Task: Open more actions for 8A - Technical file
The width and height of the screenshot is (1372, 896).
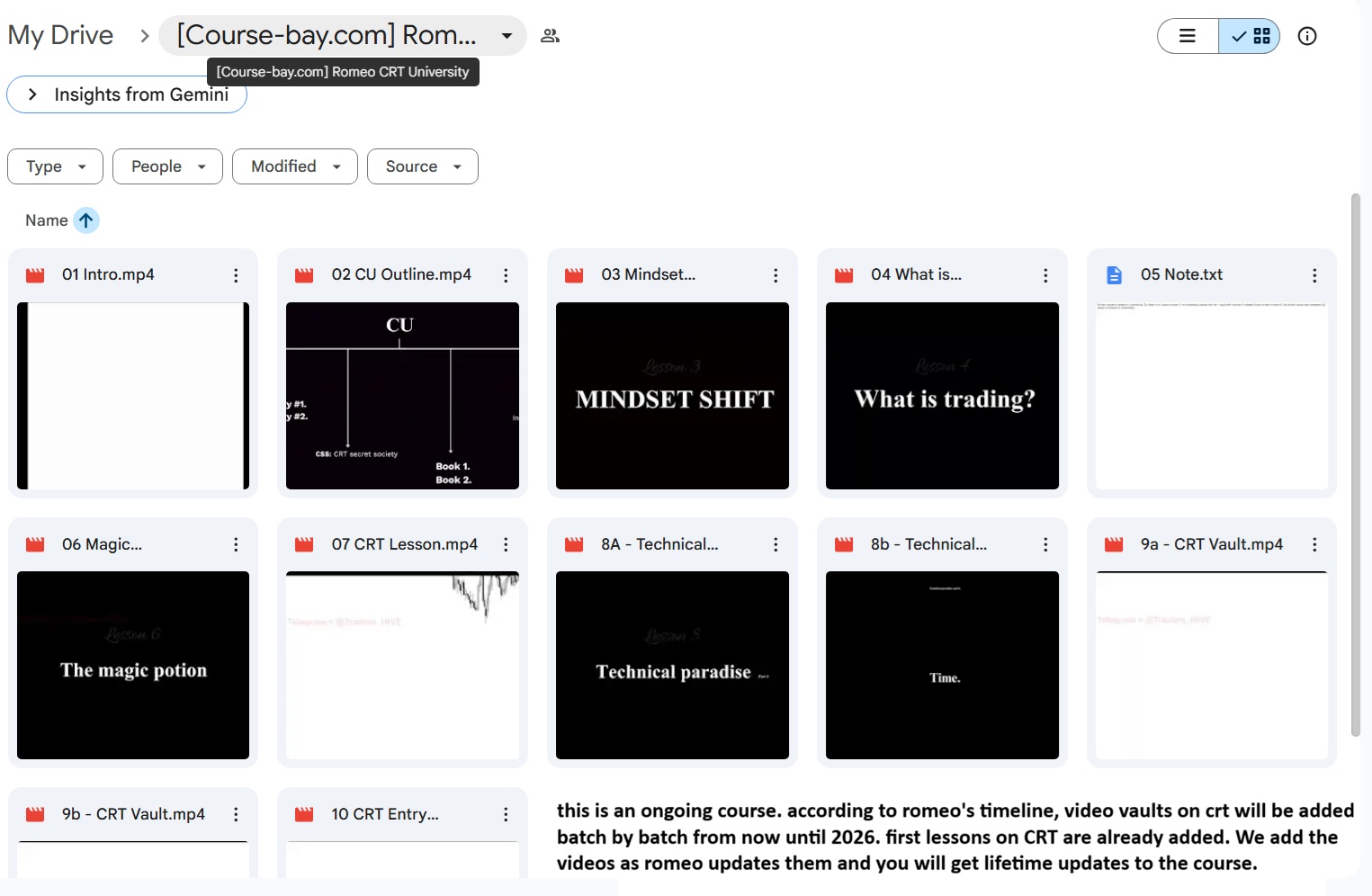Action: pyautogui.click(x=776, y=544)
